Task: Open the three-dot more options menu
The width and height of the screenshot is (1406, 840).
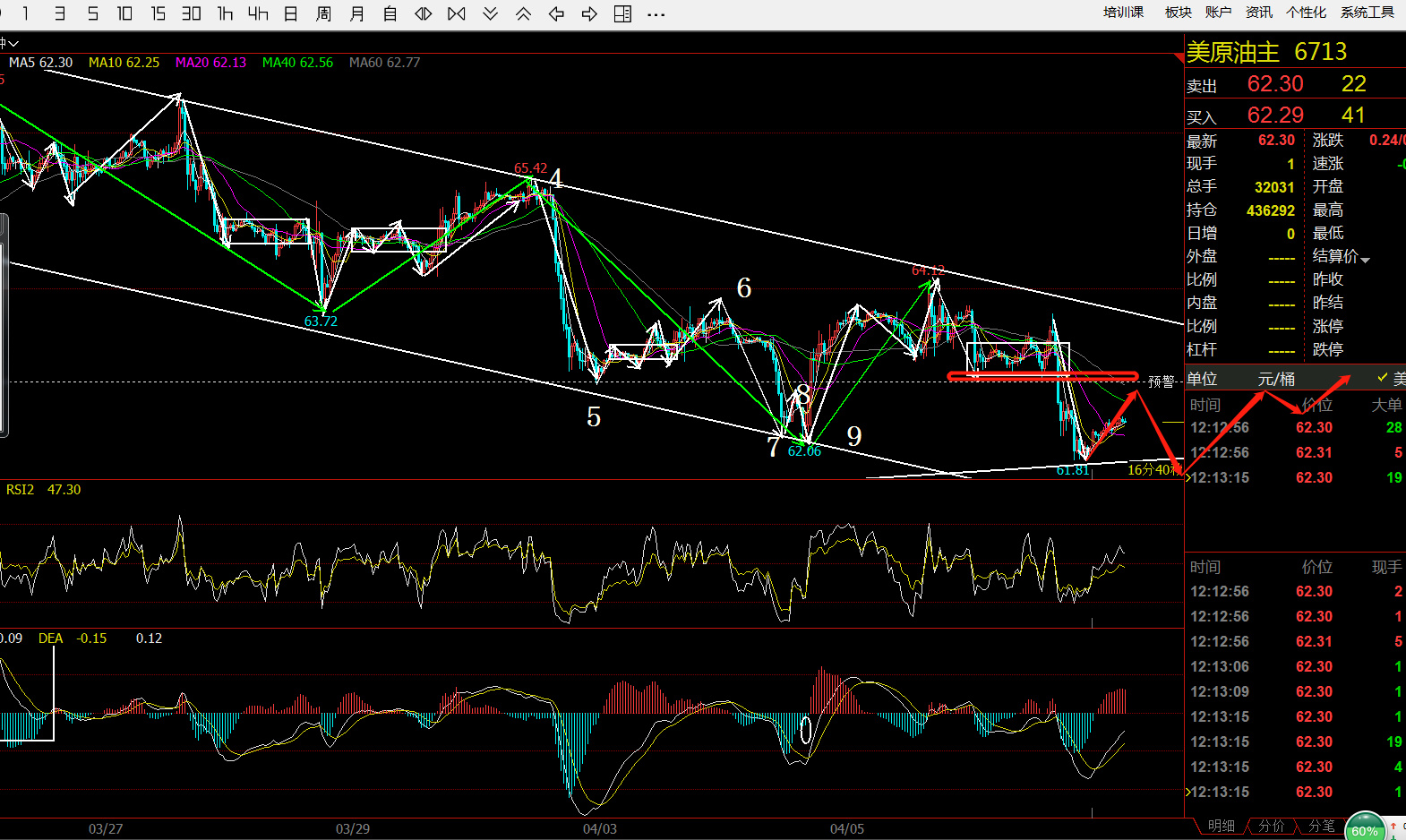Action: tap(656, 14)
